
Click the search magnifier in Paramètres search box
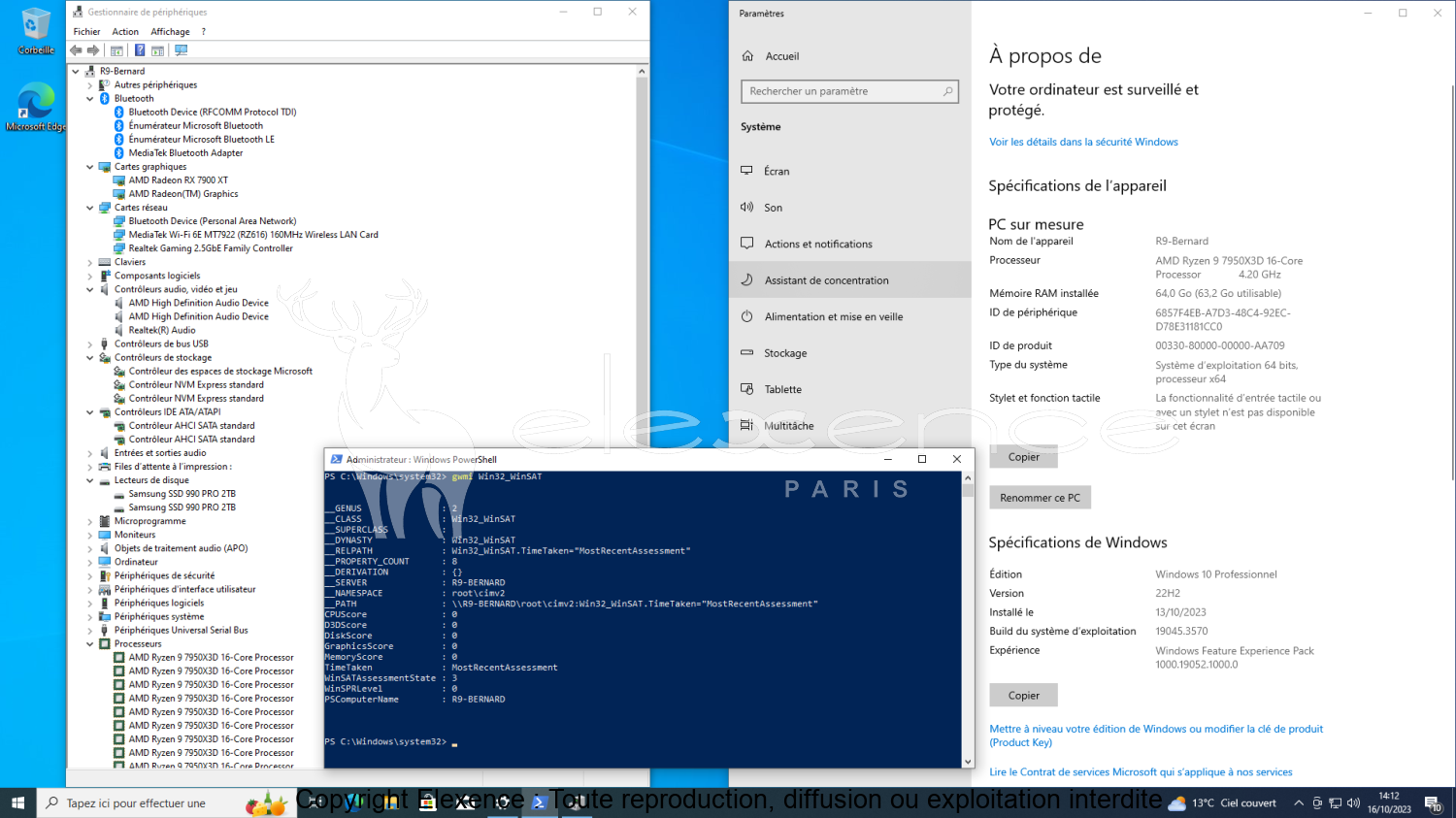[x=947, y=91]
